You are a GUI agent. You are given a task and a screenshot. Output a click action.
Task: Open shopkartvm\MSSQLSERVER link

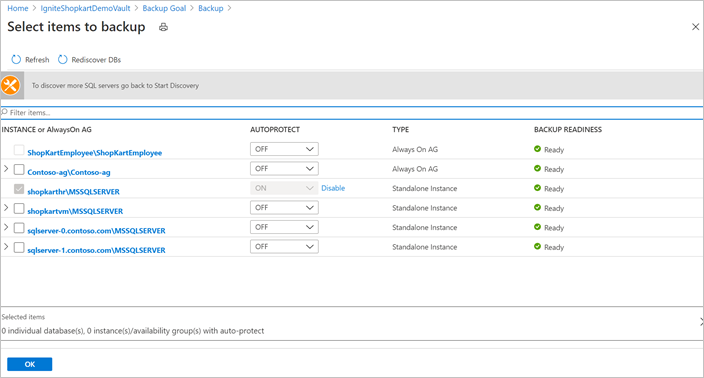point(75,211)
